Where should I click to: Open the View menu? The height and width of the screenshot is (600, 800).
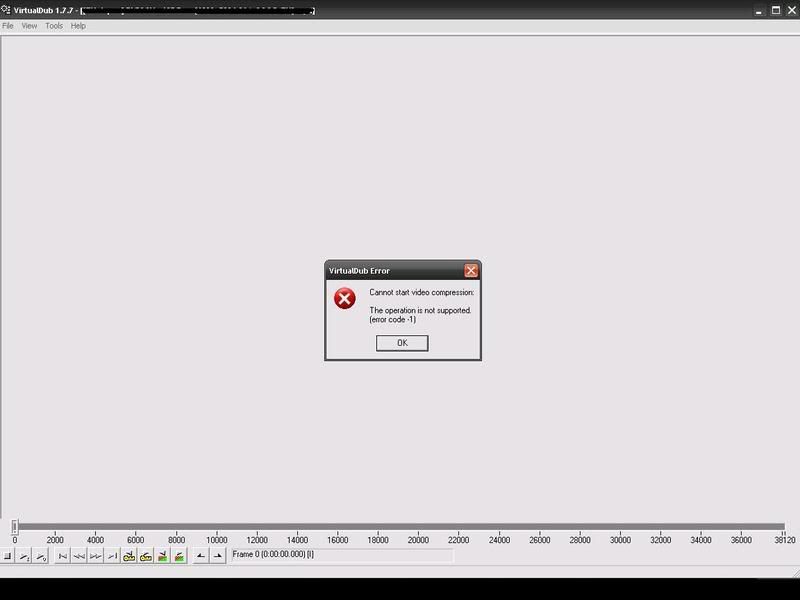[x=29, y=26]
